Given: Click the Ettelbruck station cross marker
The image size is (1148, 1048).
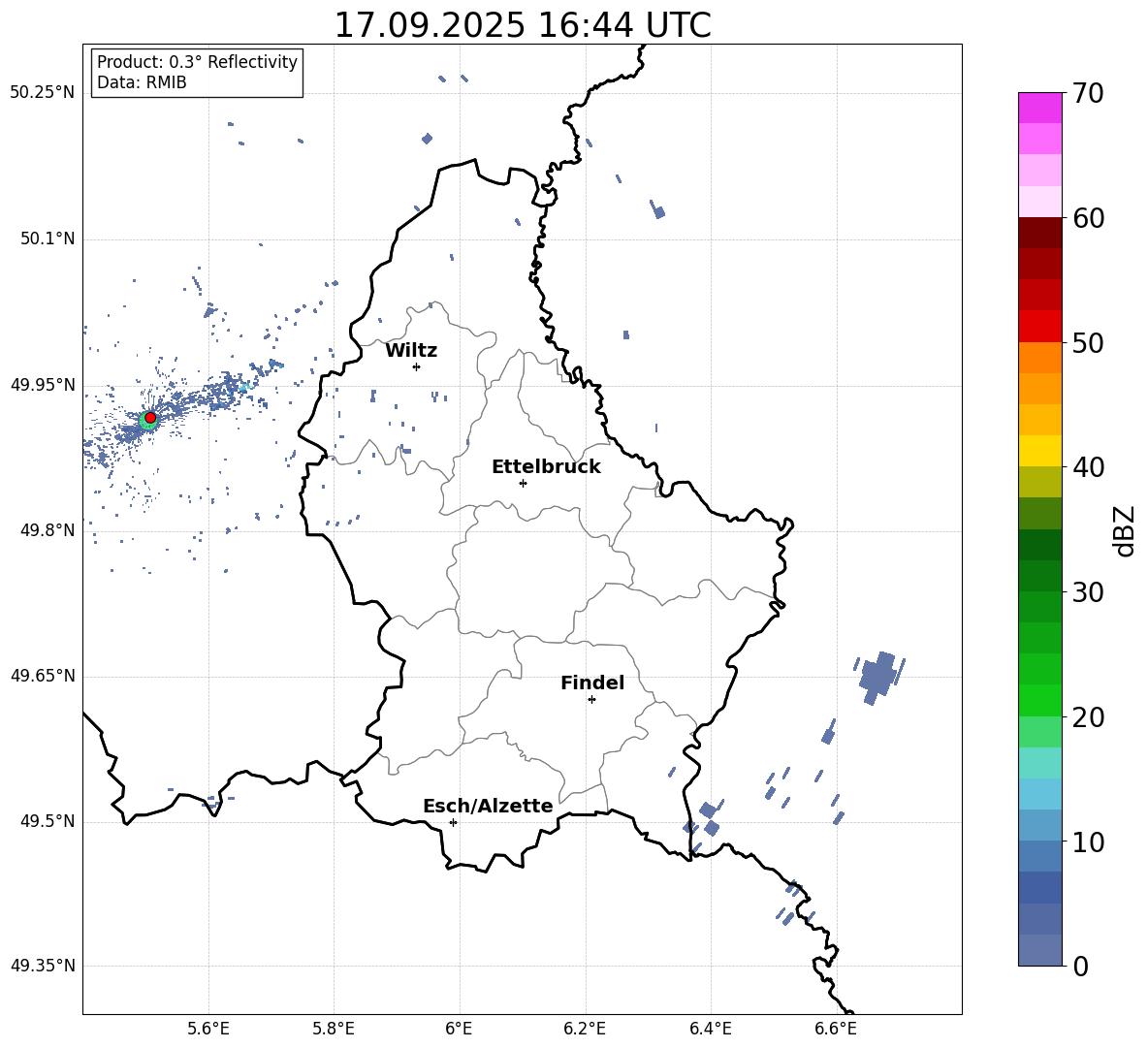Looking at the screenshot, I should (523, 483).
